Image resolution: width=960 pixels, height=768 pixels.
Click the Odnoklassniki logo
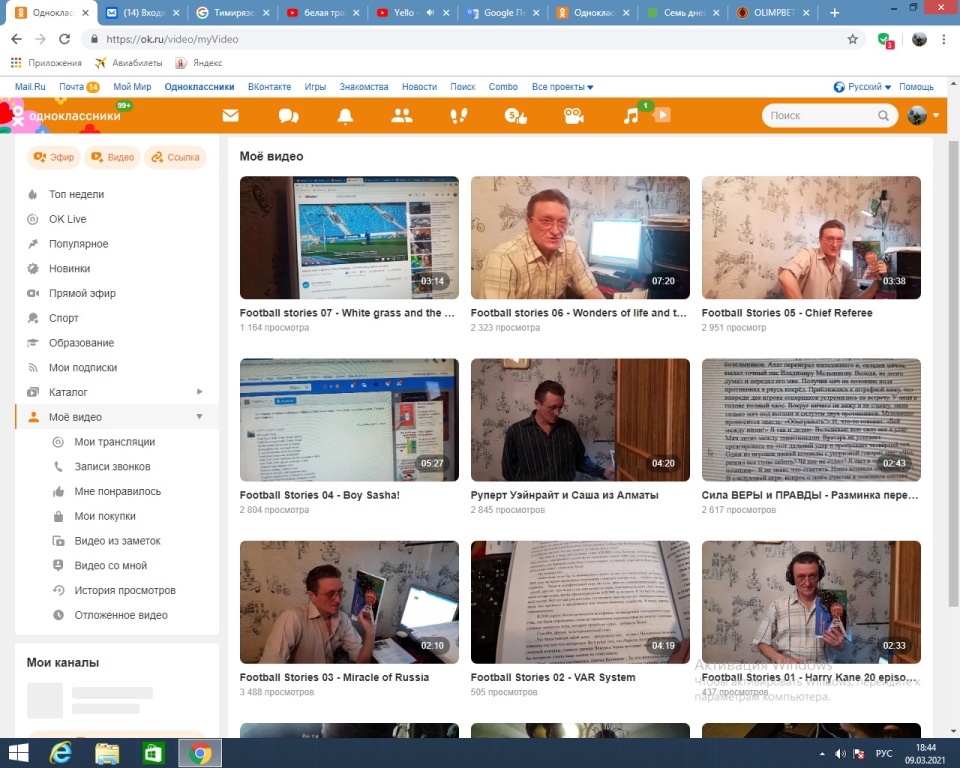(67, 116)
